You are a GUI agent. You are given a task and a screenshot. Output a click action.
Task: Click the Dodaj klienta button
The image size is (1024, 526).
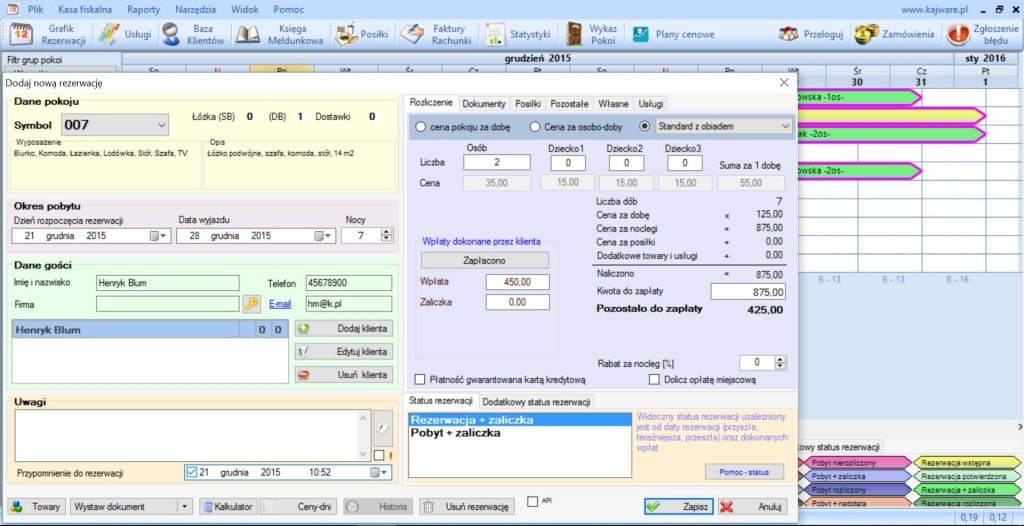coord(344,329)
